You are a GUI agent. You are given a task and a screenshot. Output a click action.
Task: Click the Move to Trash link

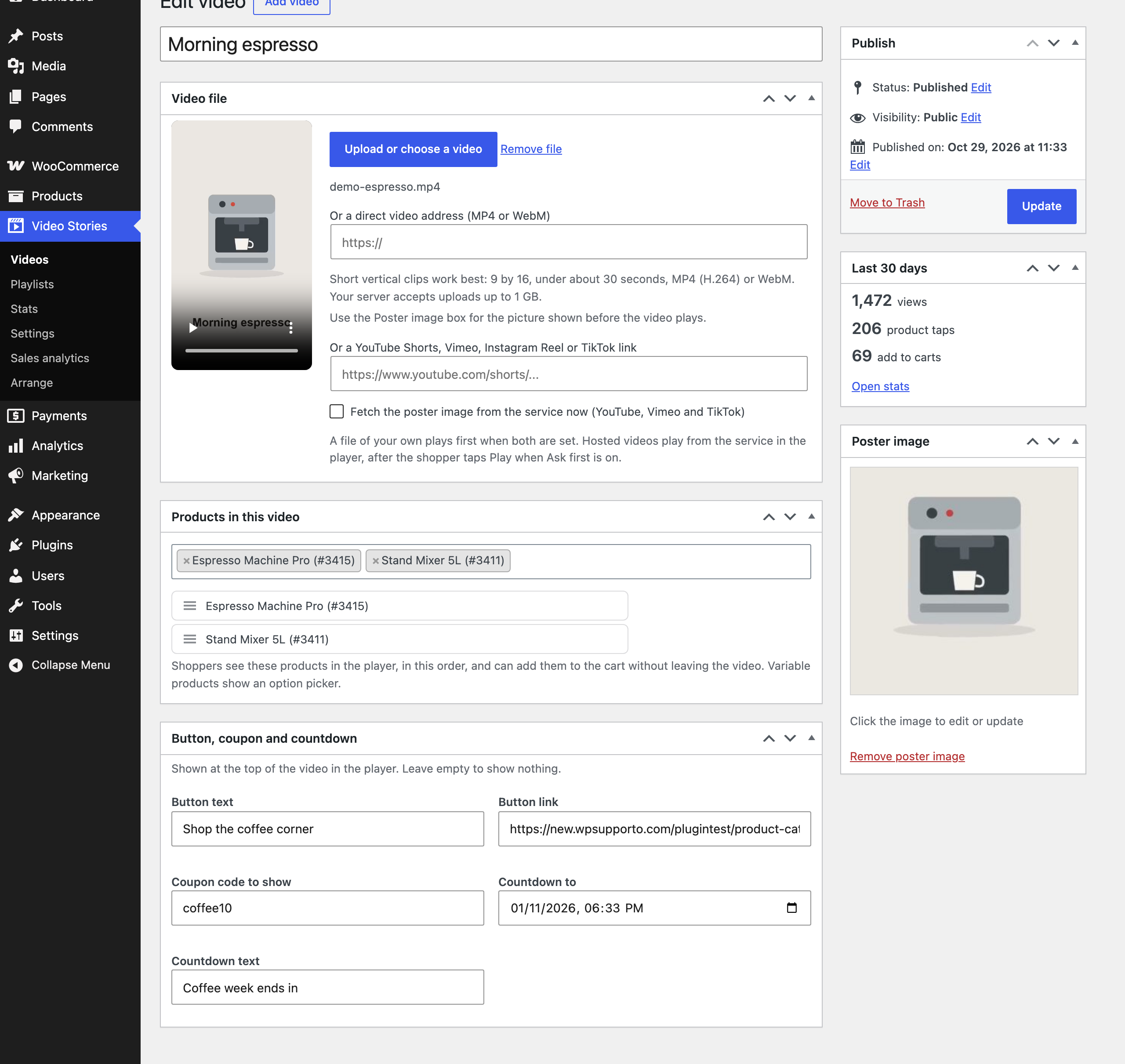887,203
